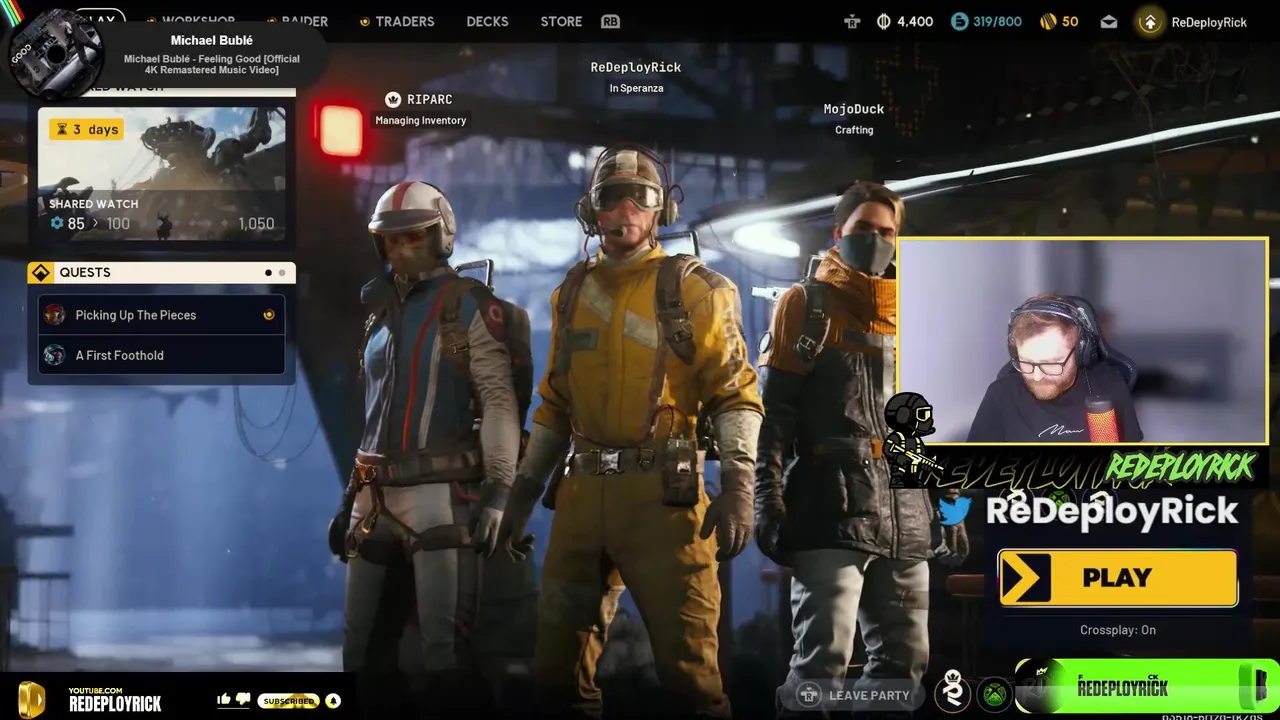
Task: Click the 319/800 stash count
Action: coord(997,21)
